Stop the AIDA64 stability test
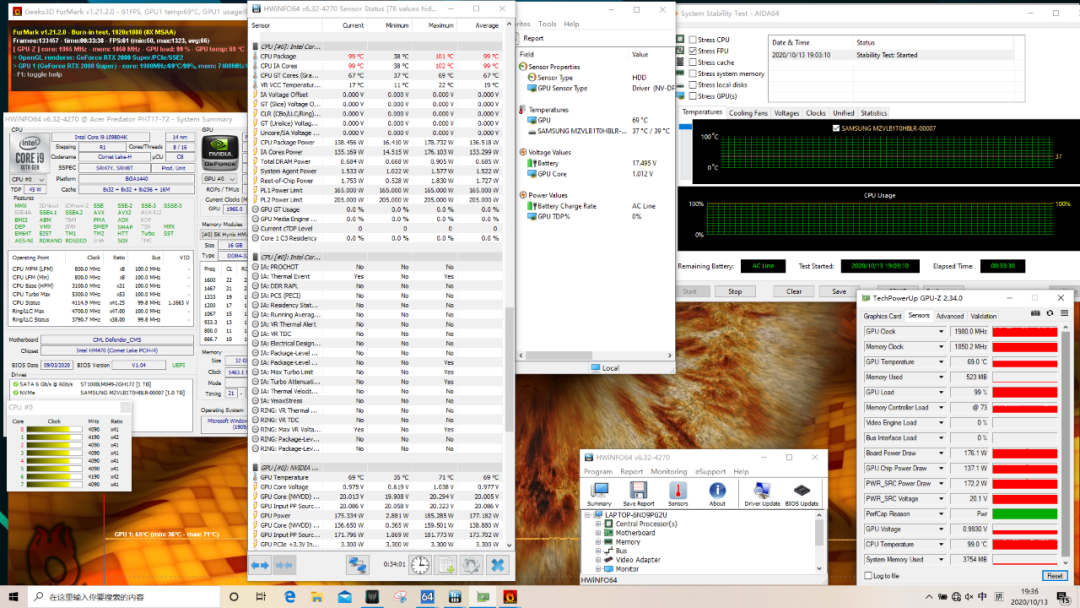Image resolution: width=1080 pixels, height=608 pixels. pyautogui.click(x=735, y=292)
